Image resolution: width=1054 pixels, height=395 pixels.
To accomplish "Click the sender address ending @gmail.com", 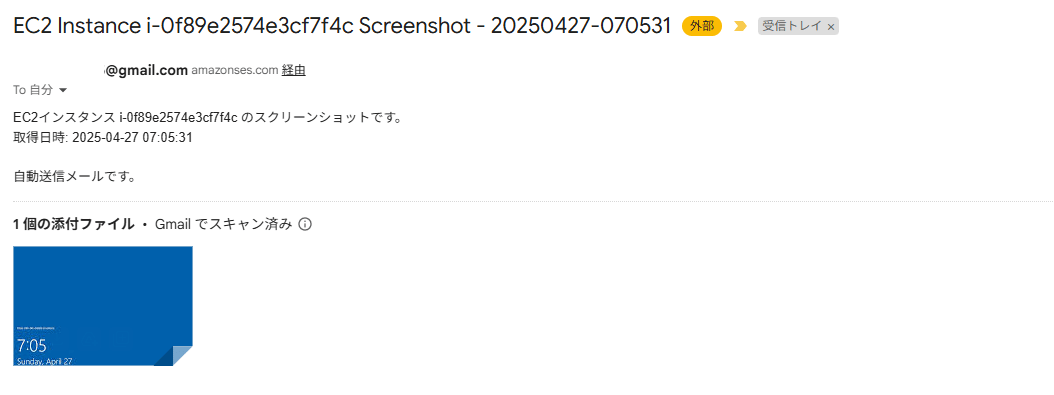I will click(146, 70).
